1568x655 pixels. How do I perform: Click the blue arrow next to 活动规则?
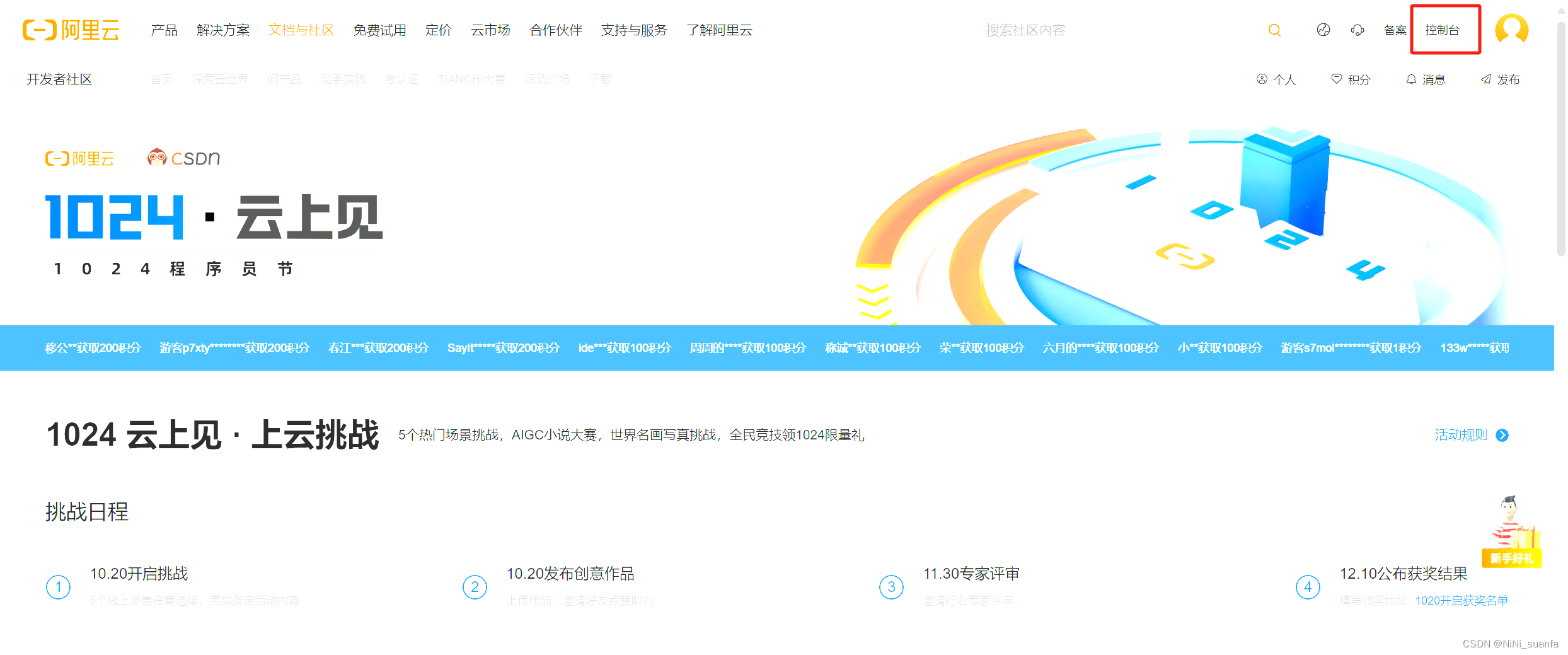click(x=1502, y=435)
